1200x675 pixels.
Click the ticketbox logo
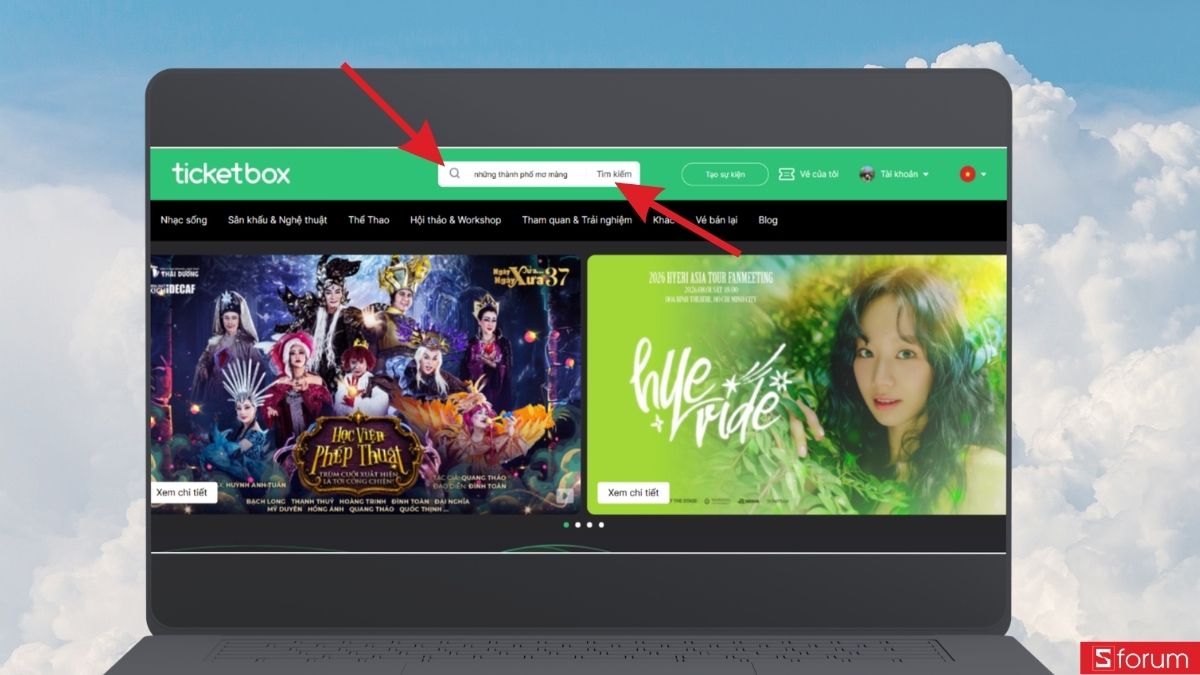pos(231,173)
